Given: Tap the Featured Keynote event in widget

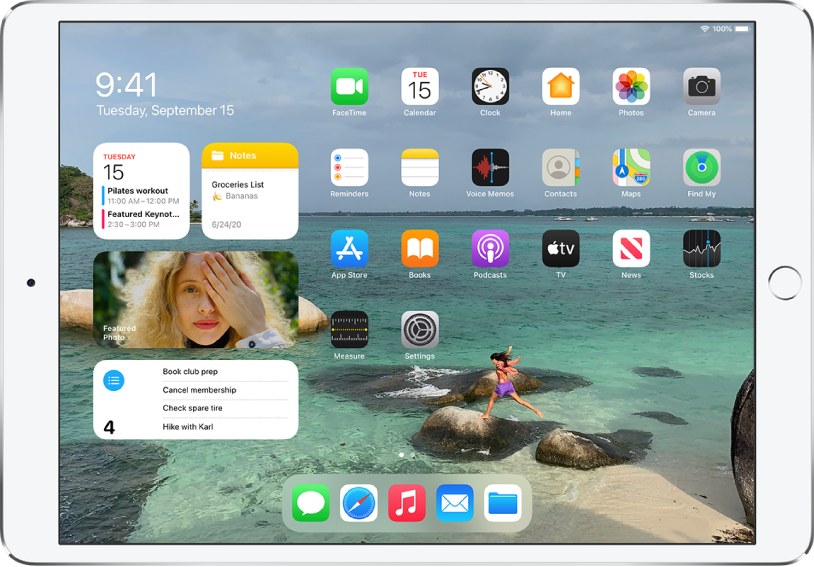Looking at the screenshot, I should [x=141, y=219].
